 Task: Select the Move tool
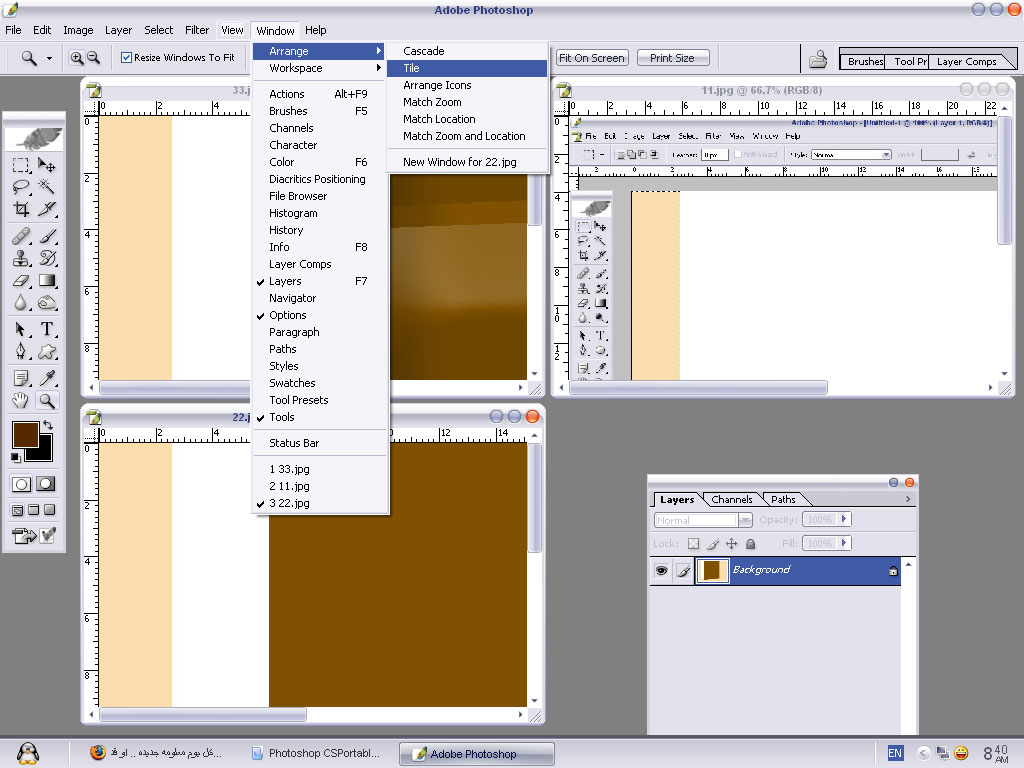pos(46,165)
